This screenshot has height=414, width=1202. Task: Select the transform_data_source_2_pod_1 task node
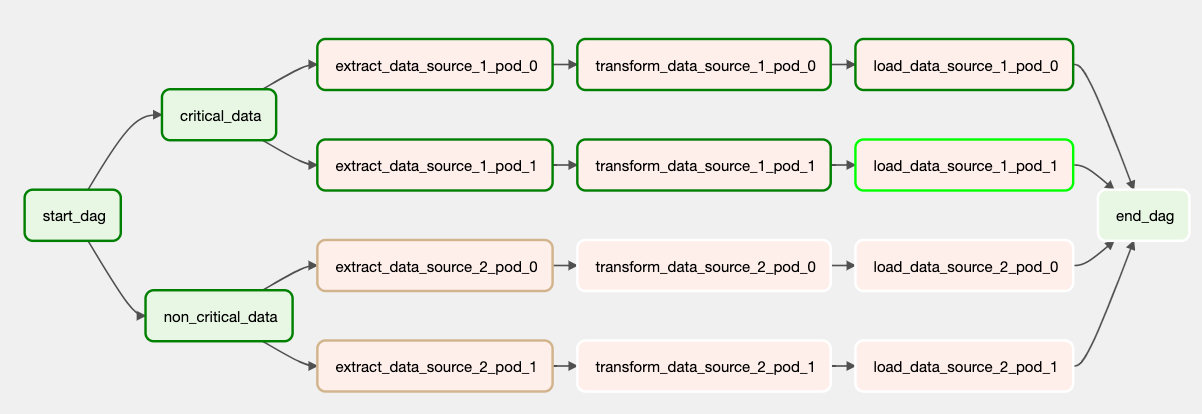point(704,366)
